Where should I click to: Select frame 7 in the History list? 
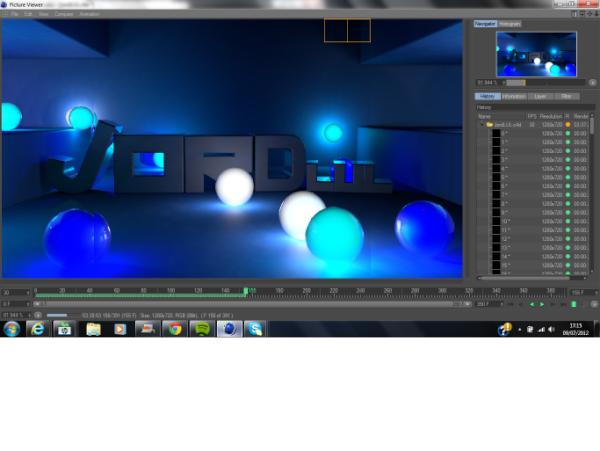(533, 195)
